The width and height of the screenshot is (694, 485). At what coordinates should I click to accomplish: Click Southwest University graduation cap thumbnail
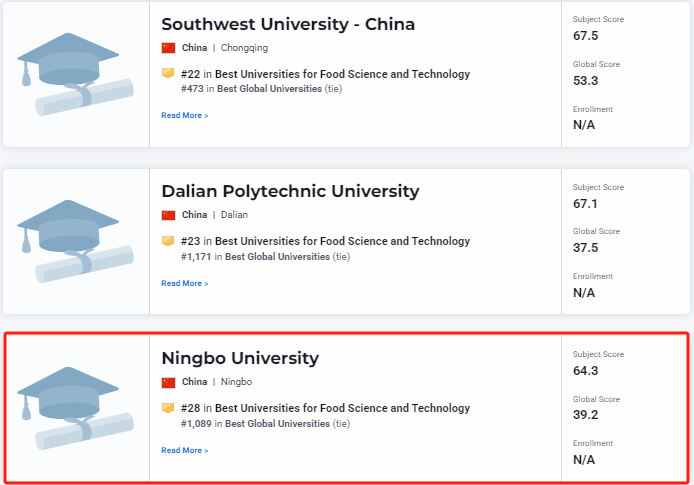pos(76,75)
